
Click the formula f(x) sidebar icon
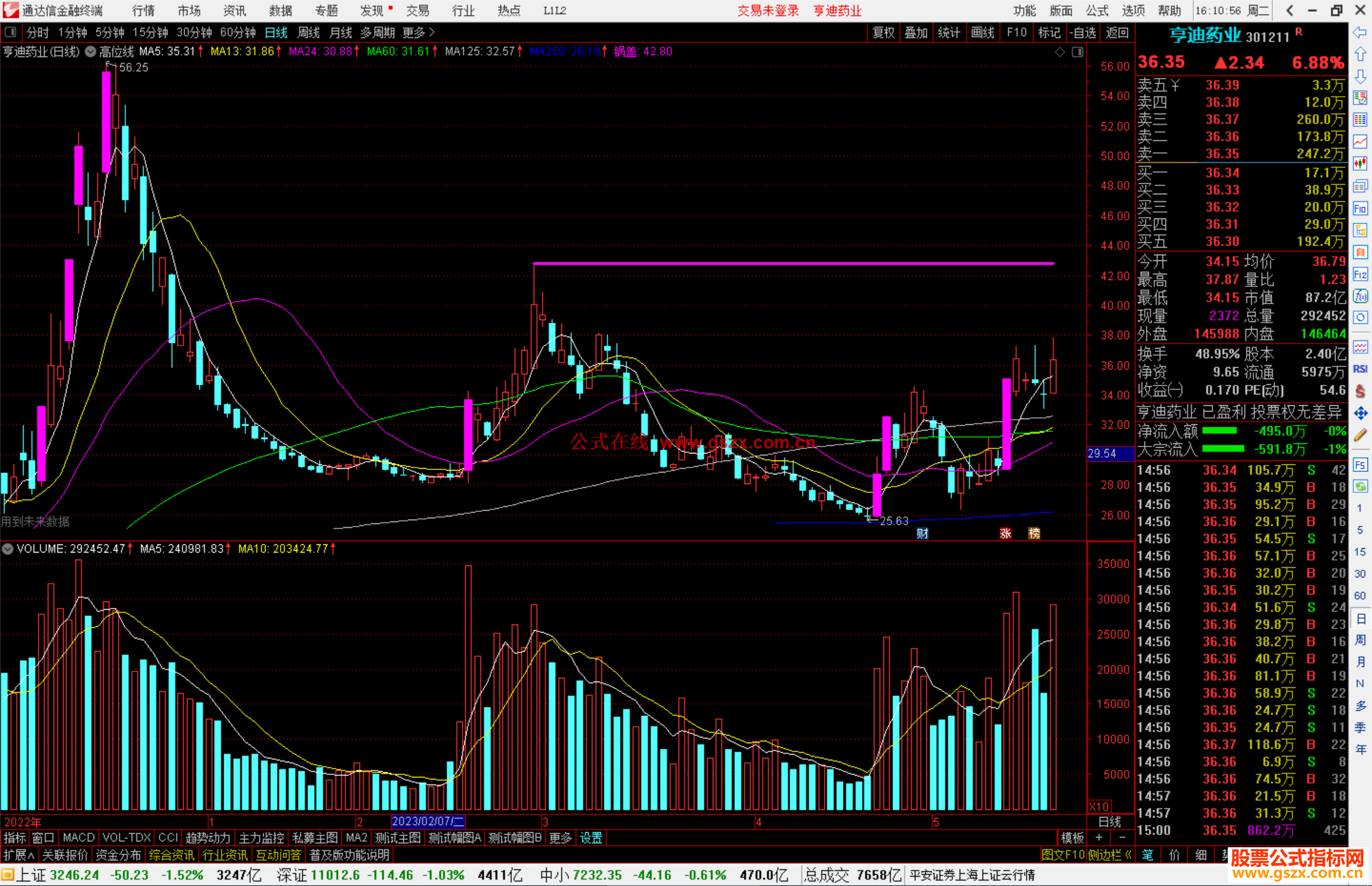tap(1360, 296)
